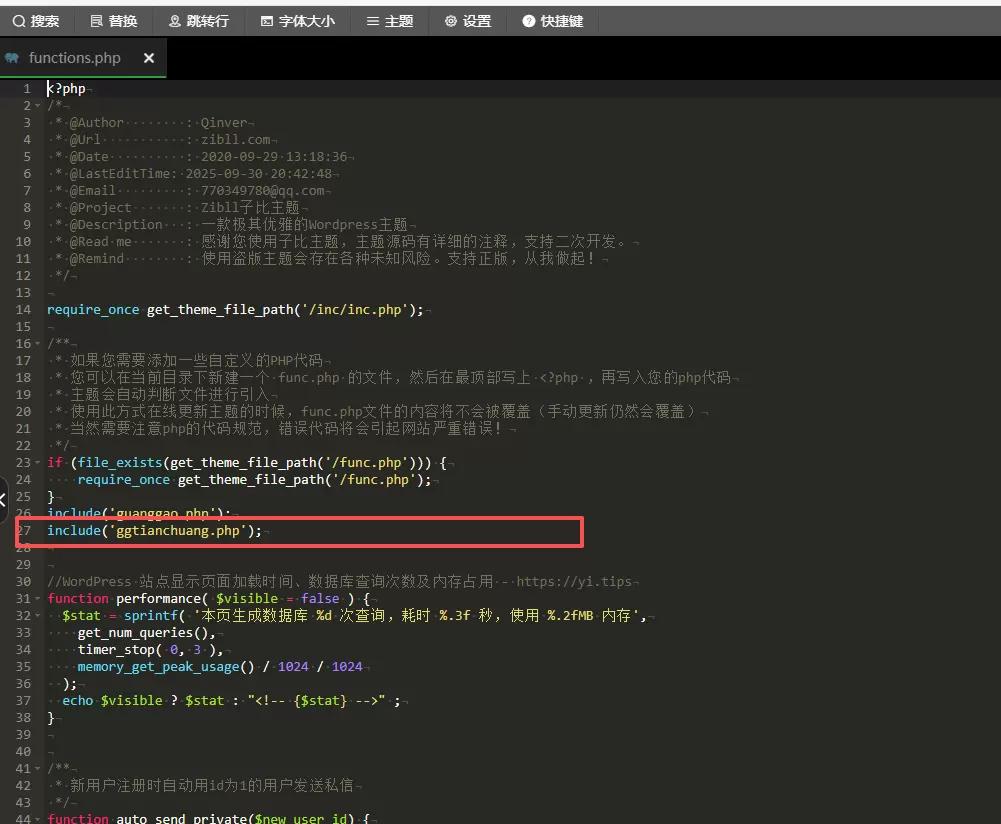Place cursor on the include ggtianchuang.php line
1001x824 pixels.
tap(154, 531)
